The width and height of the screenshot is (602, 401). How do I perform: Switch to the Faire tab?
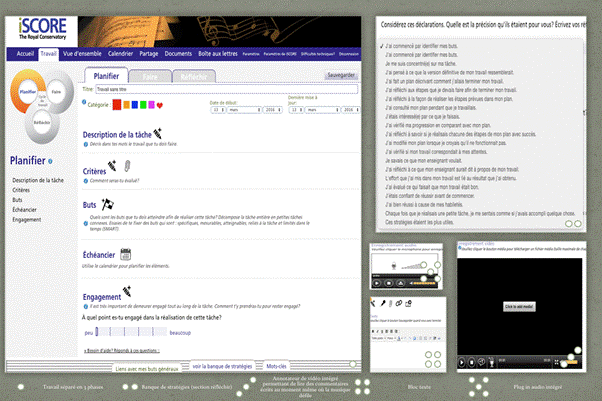pos(150,76)
